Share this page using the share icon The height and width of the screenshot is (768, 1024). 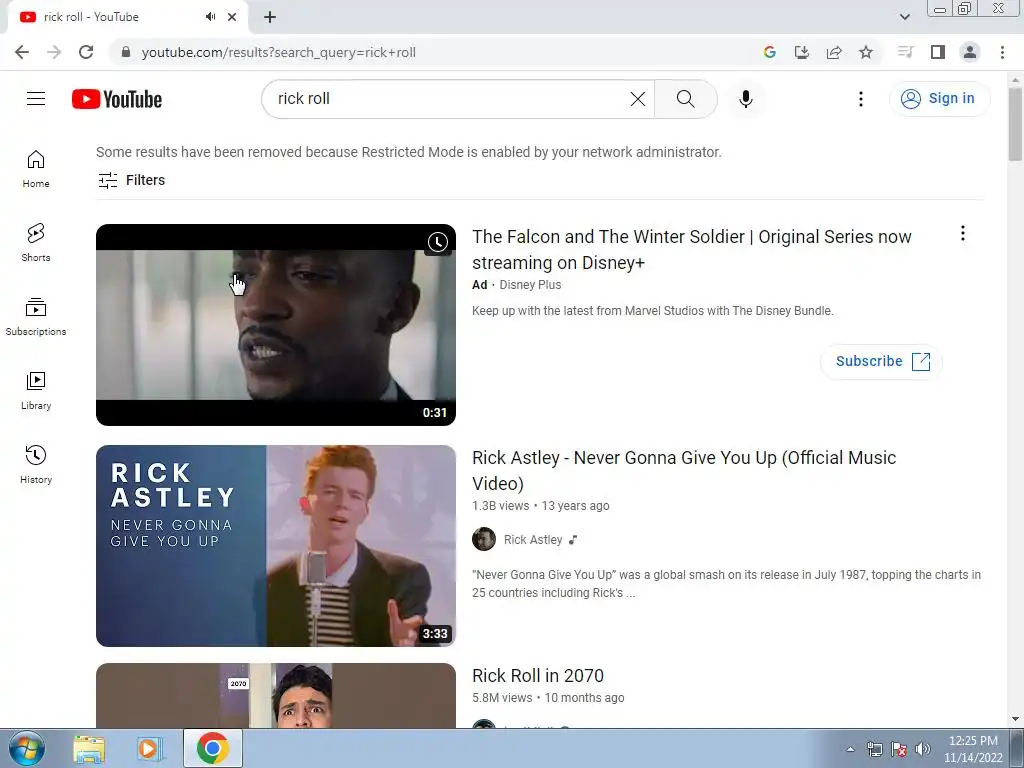(x=834, y=52)
